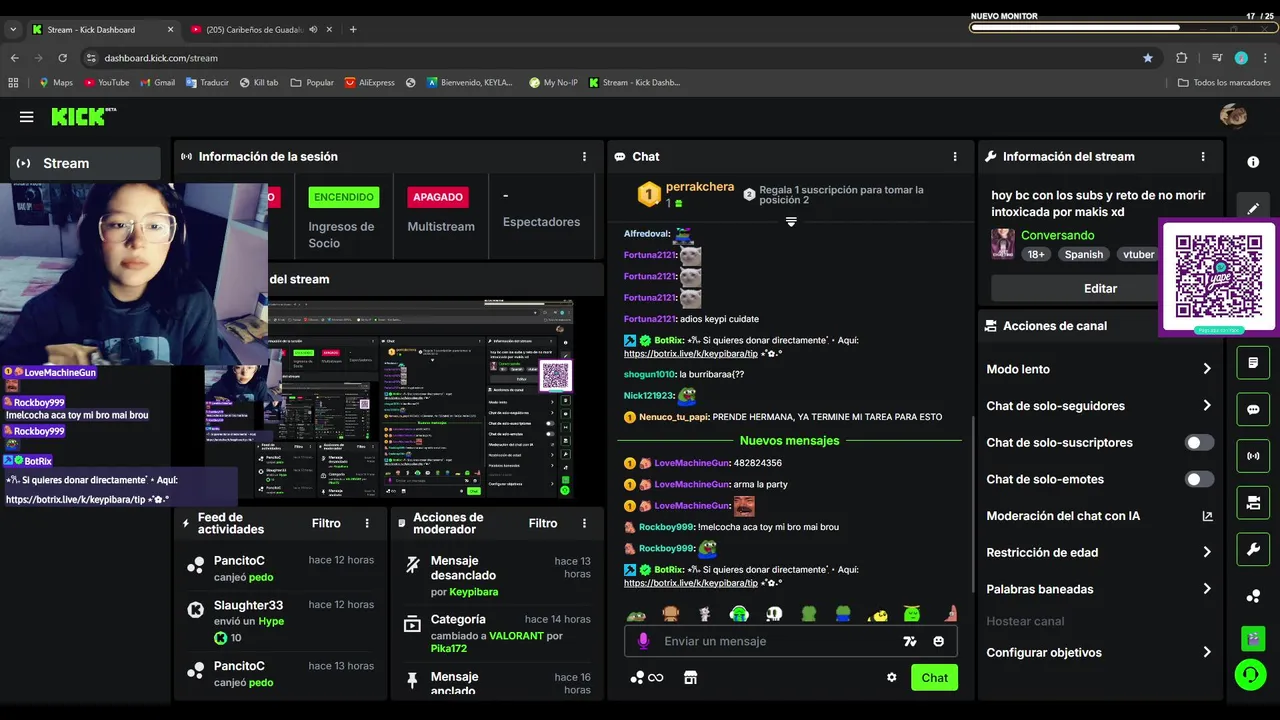The width and height of the screenshot is (1280, 720).
Task: Open Filtro in Feed de actividades
Action: [326, 523]
